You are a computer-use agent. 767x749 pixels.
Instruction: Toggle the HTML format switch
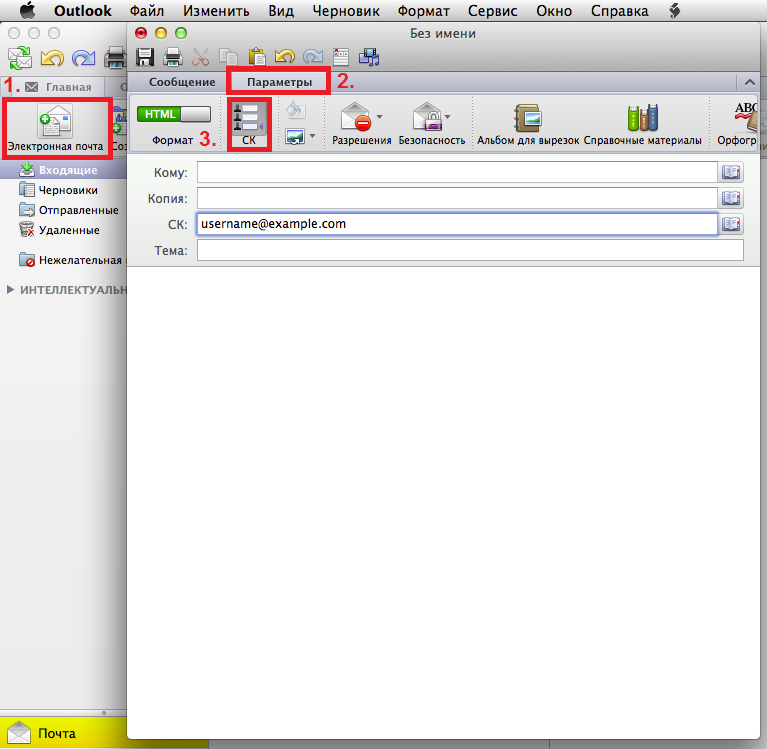point(173,114)
